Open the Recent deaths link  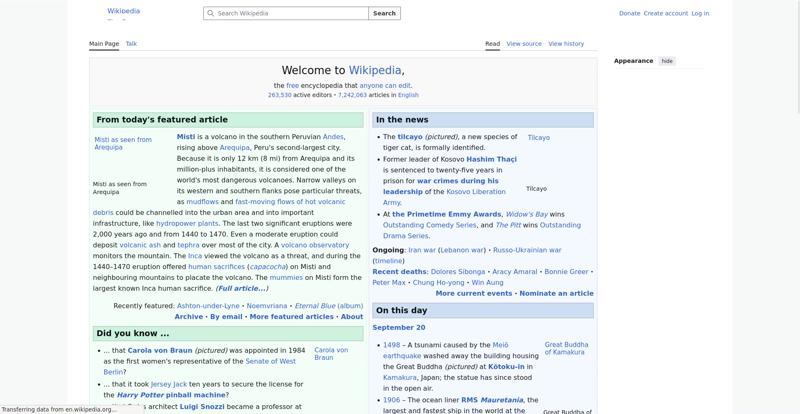pos(399,272)
